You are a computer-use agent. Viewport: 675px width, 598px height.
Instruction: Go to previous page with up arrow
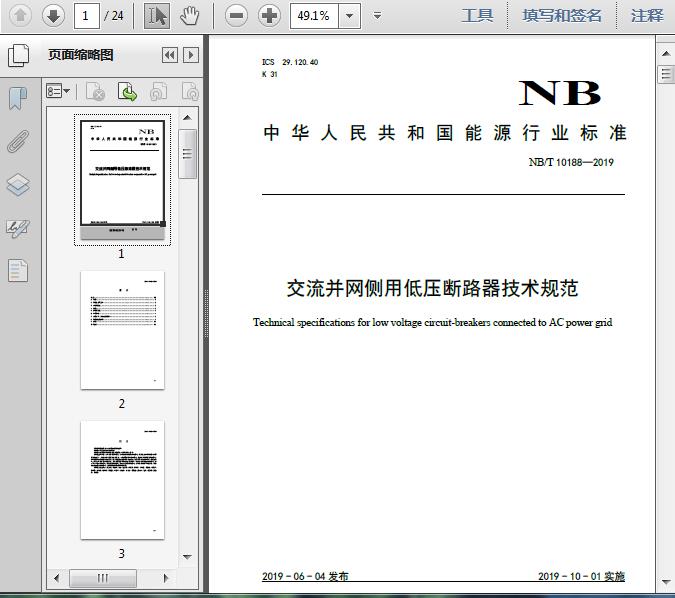(20, 16)
